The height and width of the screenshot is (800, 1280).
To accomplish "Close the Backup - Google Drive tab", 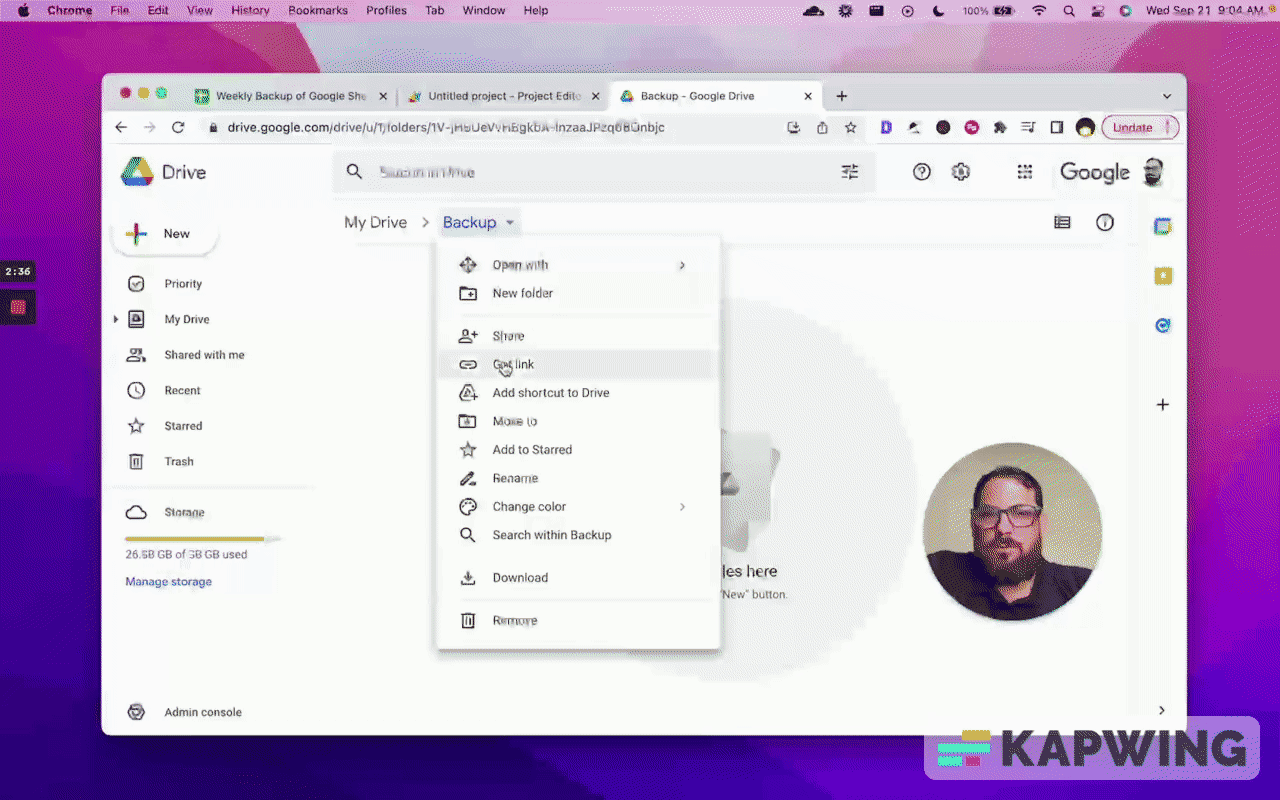I will pos(808,96).
